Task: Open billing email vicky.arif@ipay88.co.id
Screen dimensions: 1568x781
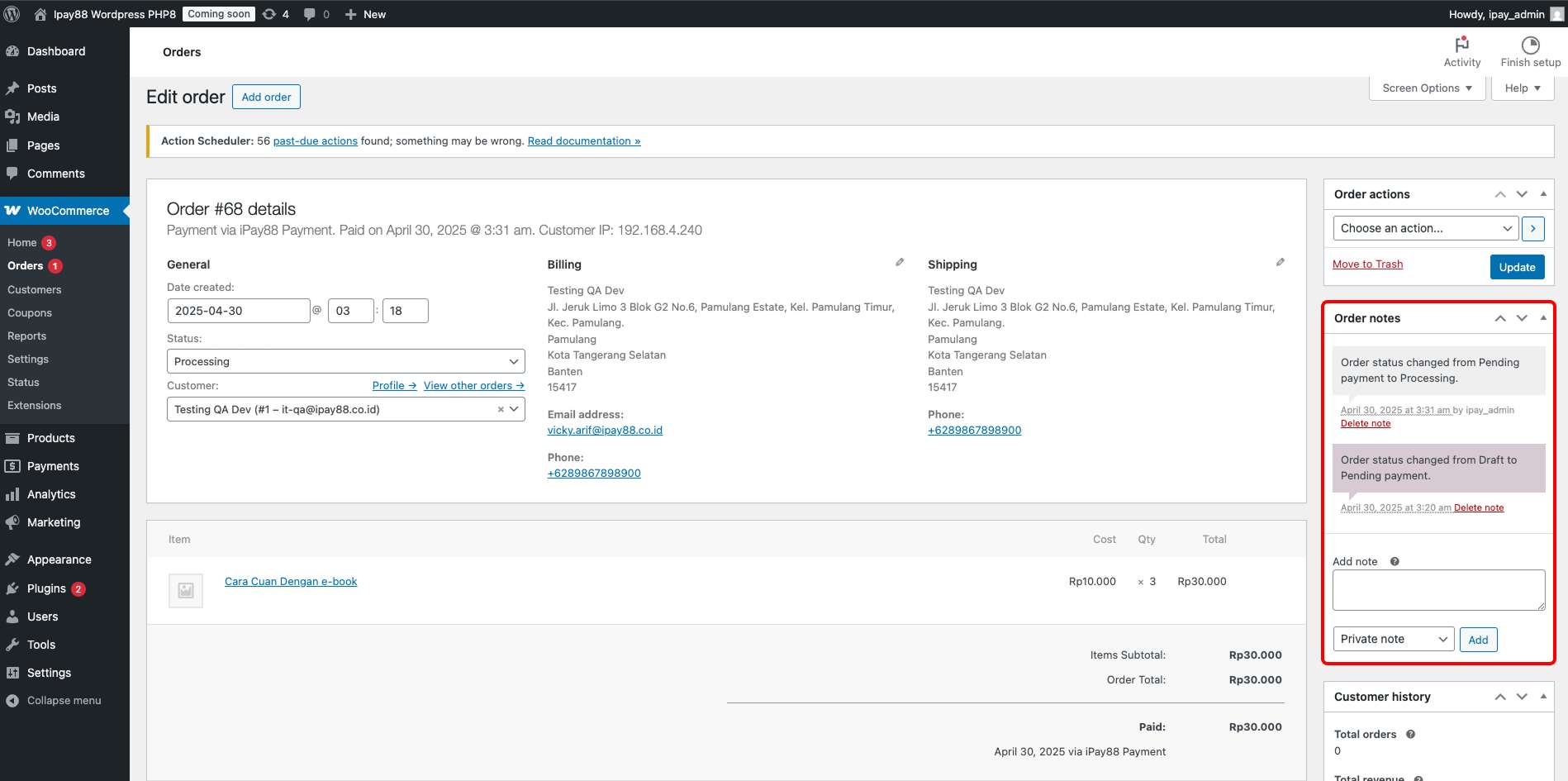Action: [x=605, y=430]
